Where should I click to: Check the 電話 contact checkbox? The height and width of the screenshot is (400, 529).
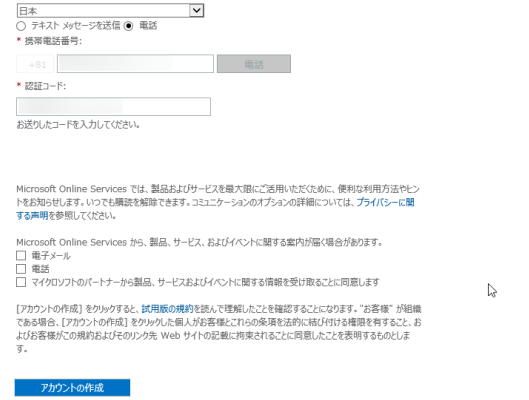tap(21, 269)
